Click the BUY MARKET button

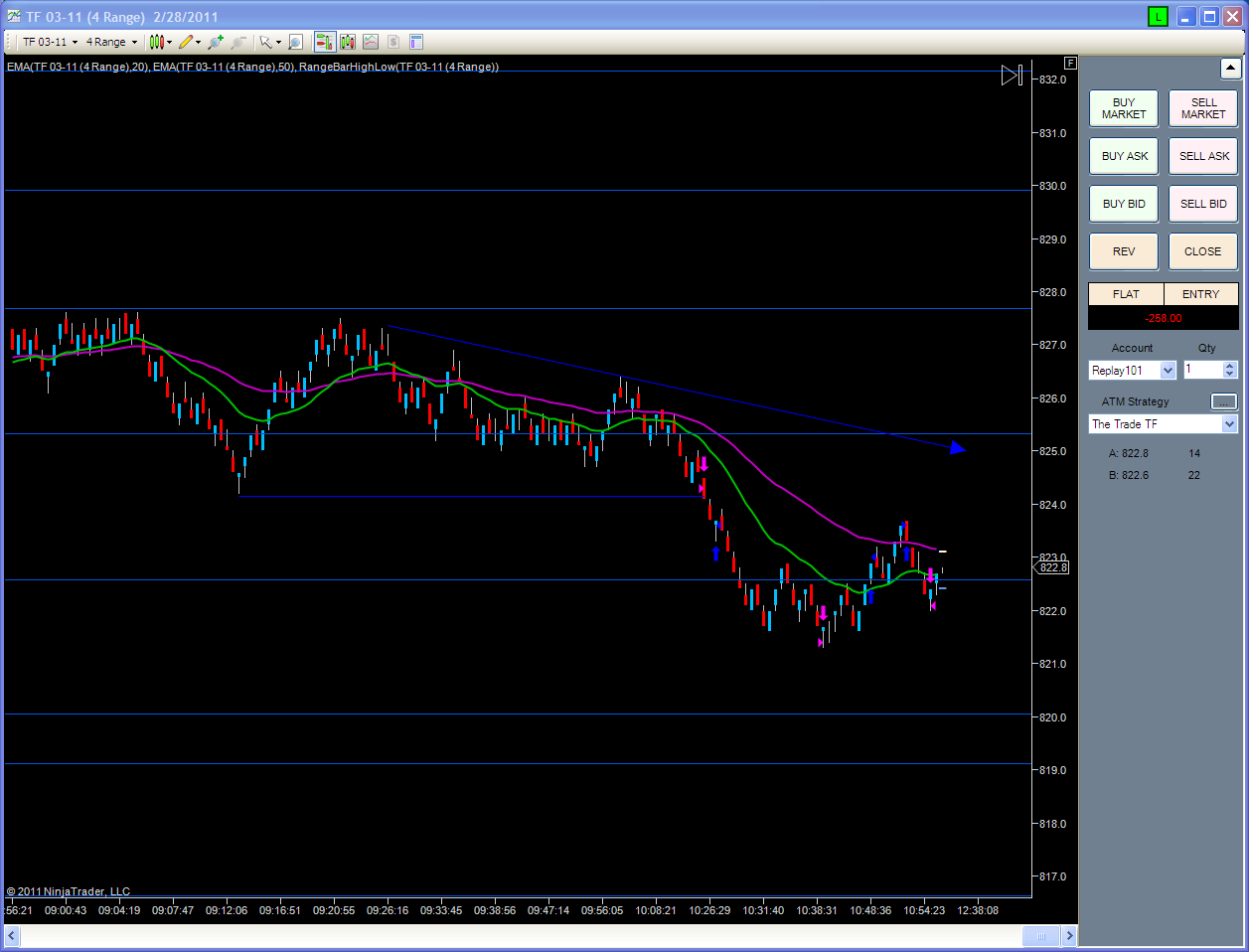[1124, 108]
